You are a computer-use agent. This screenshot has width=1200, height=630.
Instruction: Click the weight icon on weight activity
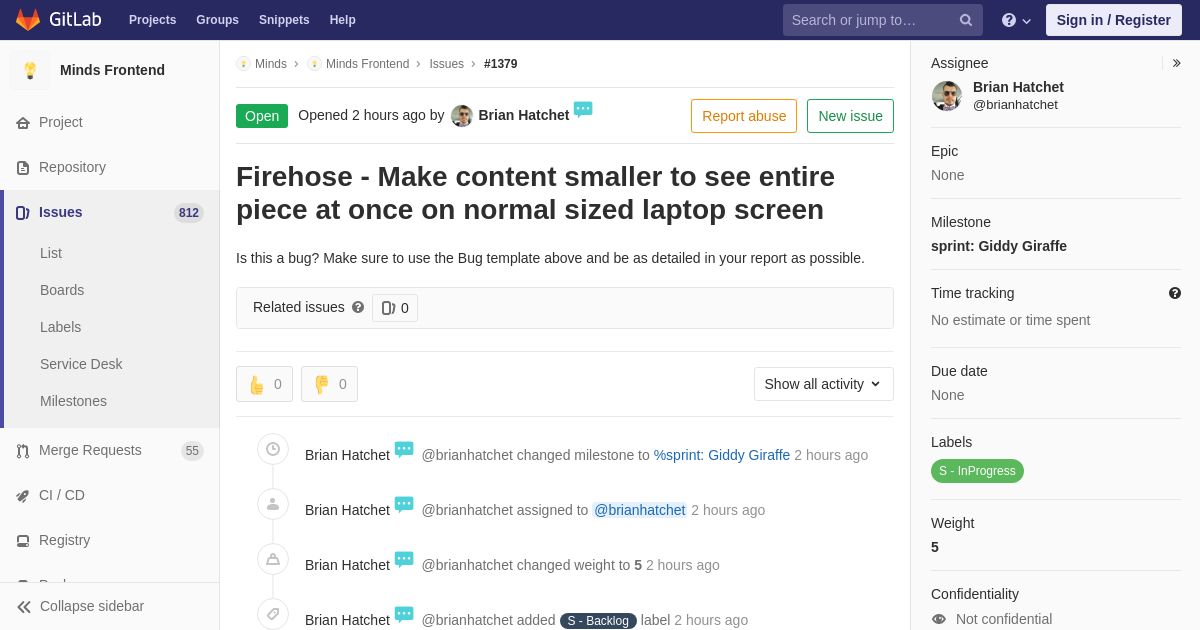[x=273, y=559]
